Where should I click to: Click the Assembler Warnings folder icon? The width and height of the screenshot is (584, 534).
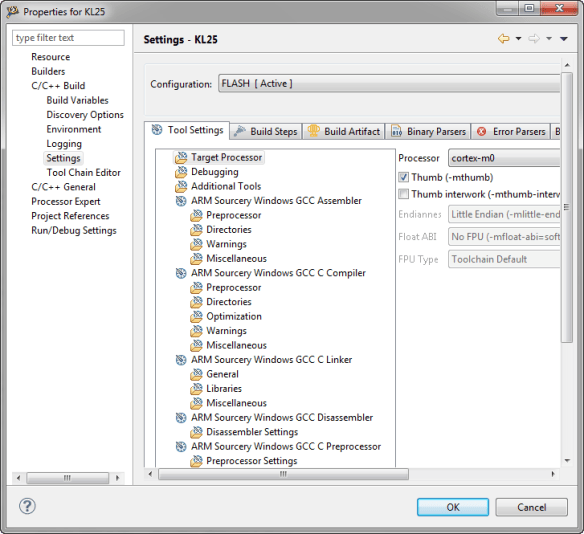(x=196, y=245)
